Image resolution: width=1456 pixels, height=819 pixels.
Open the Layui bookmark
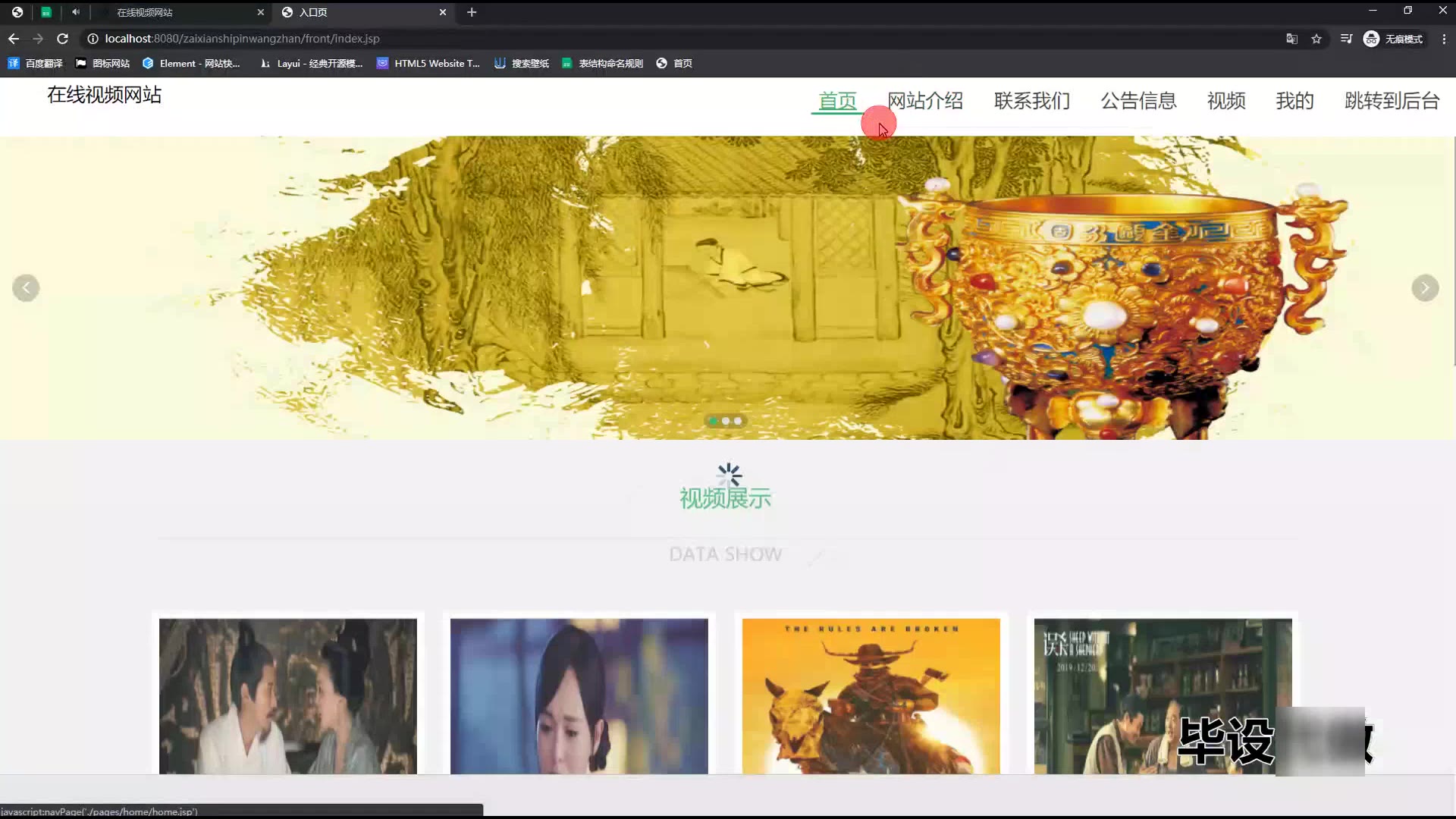coord(311,64)
